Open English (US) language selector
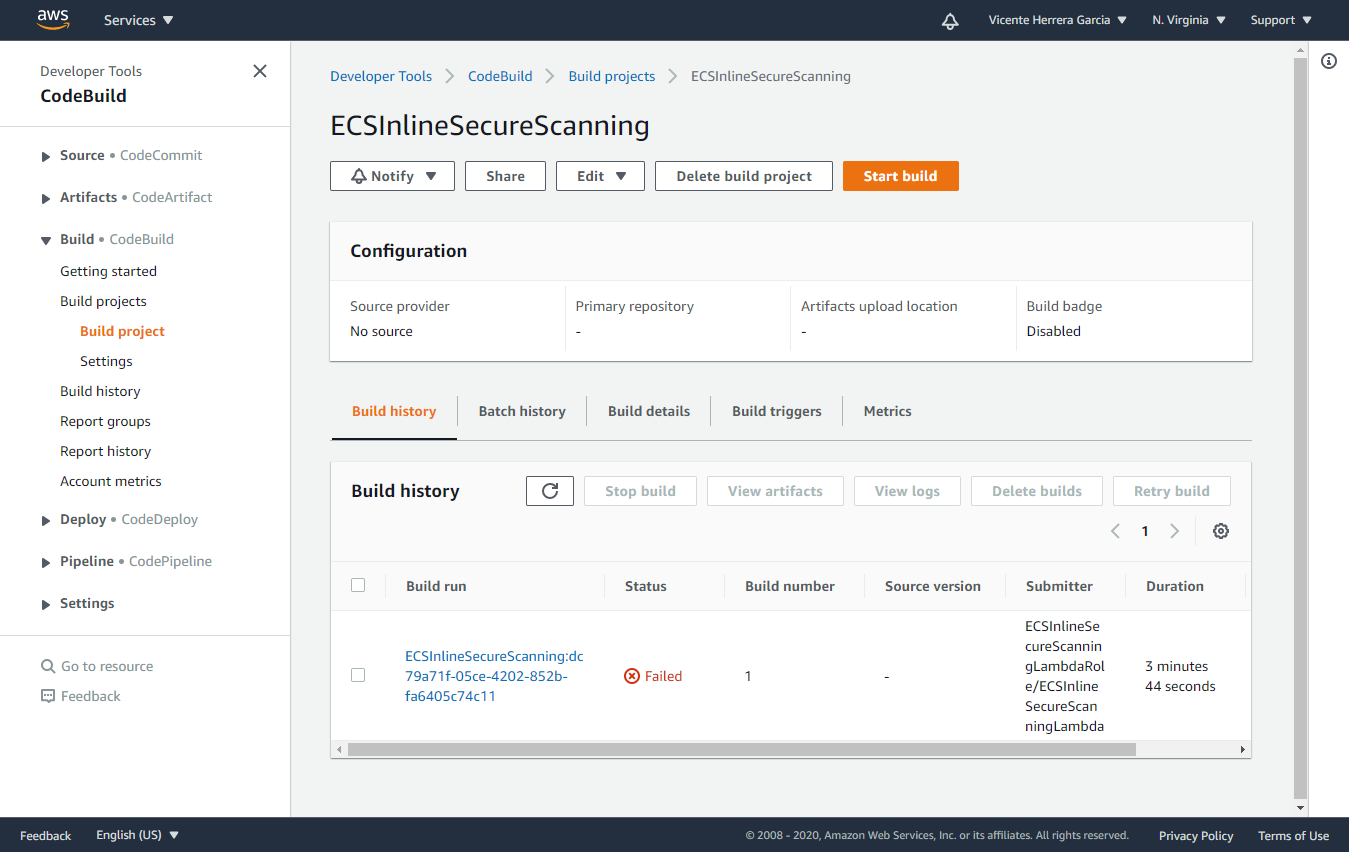The width and height of the screenshot is (1349, 852). (137, 835)
